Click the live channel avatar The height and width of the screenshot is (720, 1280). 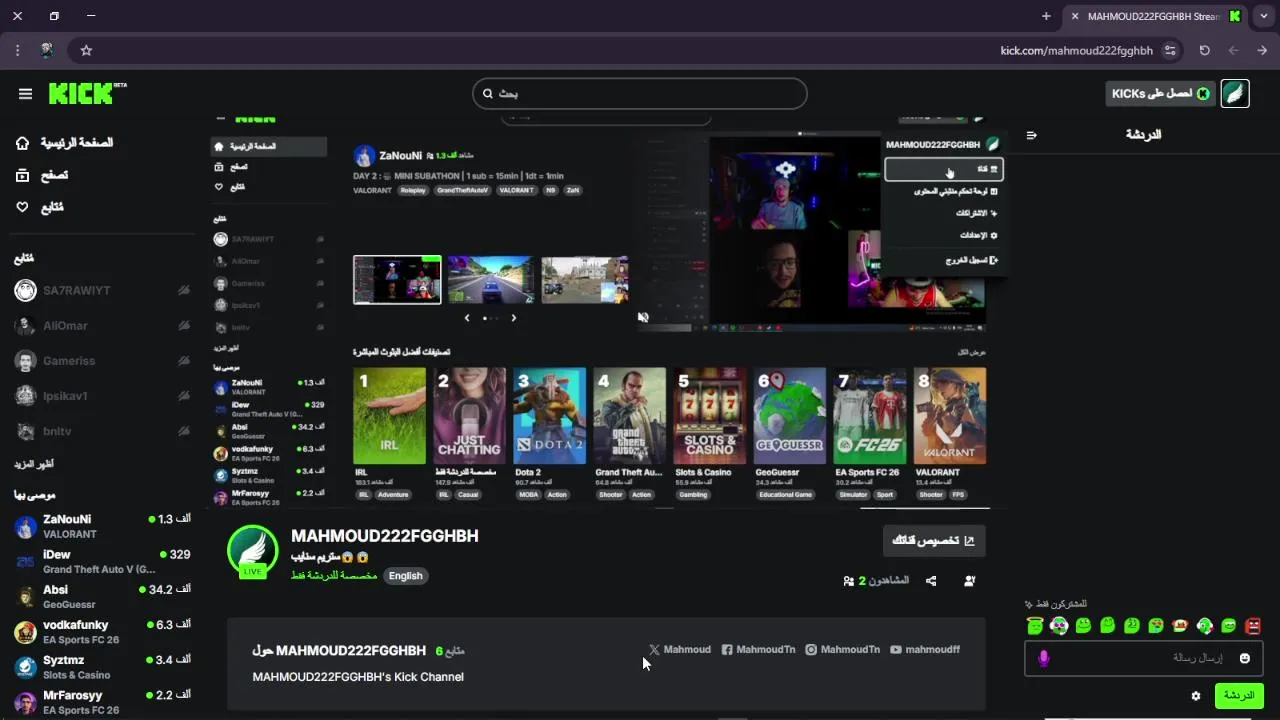tap(252, 550)
